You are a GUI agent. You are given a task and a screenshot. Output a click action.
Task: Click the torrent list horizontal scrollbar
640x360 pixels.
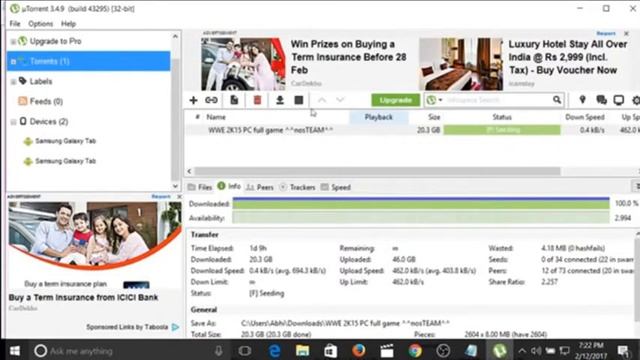377,171
